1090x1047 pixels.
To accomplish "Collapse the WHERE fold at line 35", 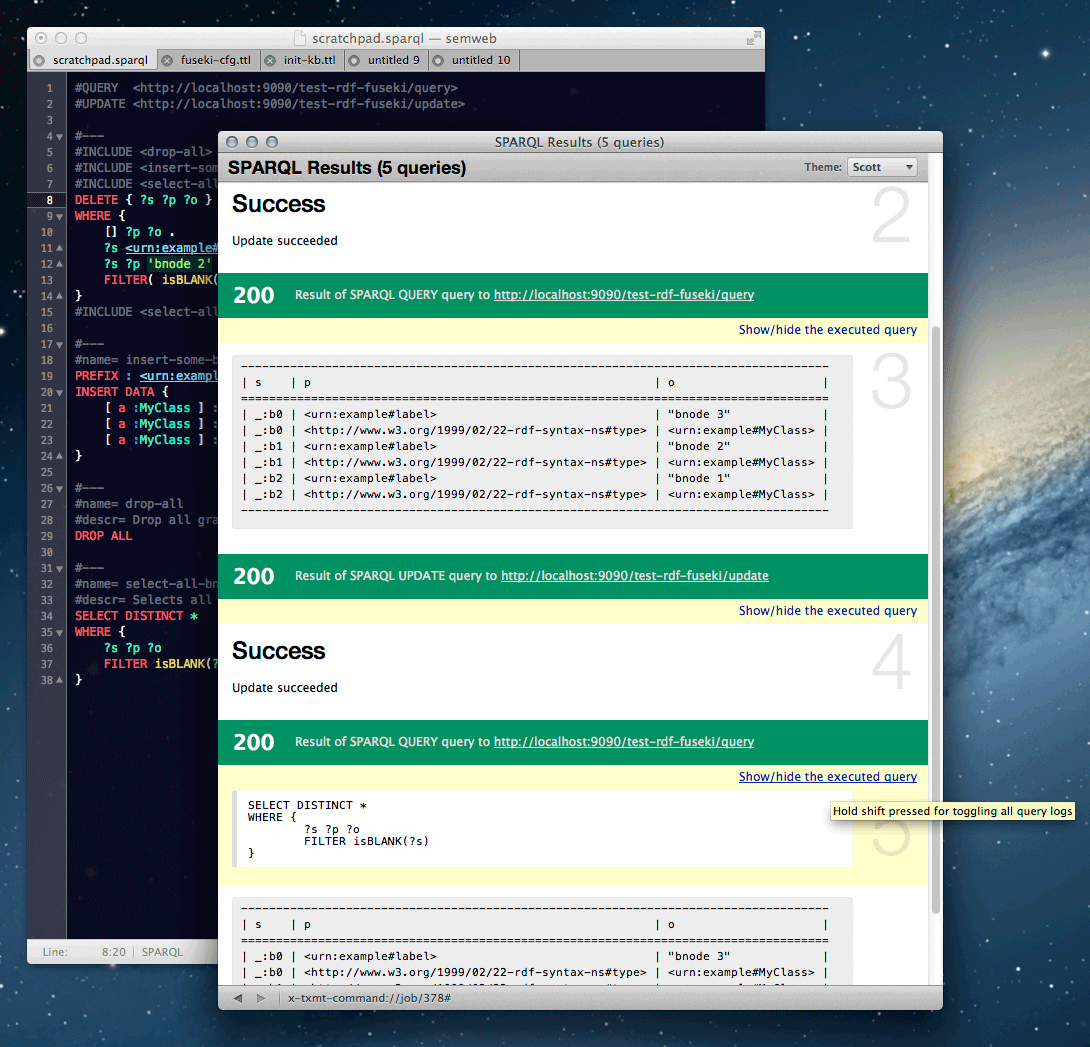I will pos(59,633).
